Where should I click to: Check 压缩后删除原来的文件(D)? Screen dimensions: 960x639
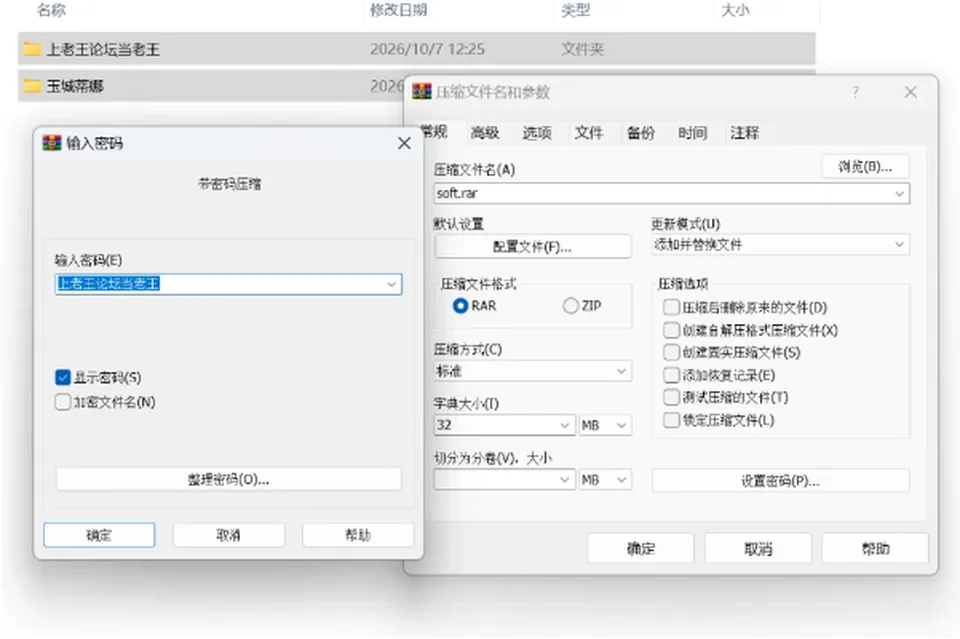(x=672, y=307)
